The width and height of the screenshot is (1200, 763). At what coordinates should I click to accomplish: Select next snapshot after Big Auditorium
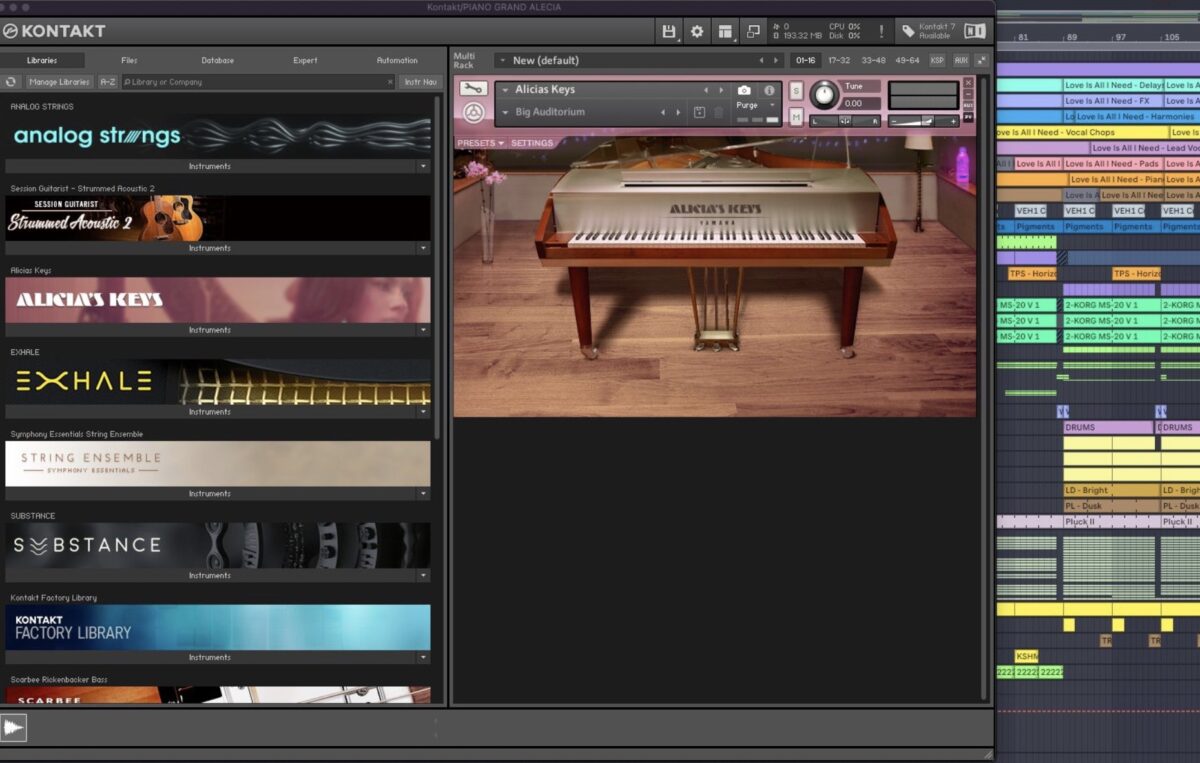(x=678, y=112)
